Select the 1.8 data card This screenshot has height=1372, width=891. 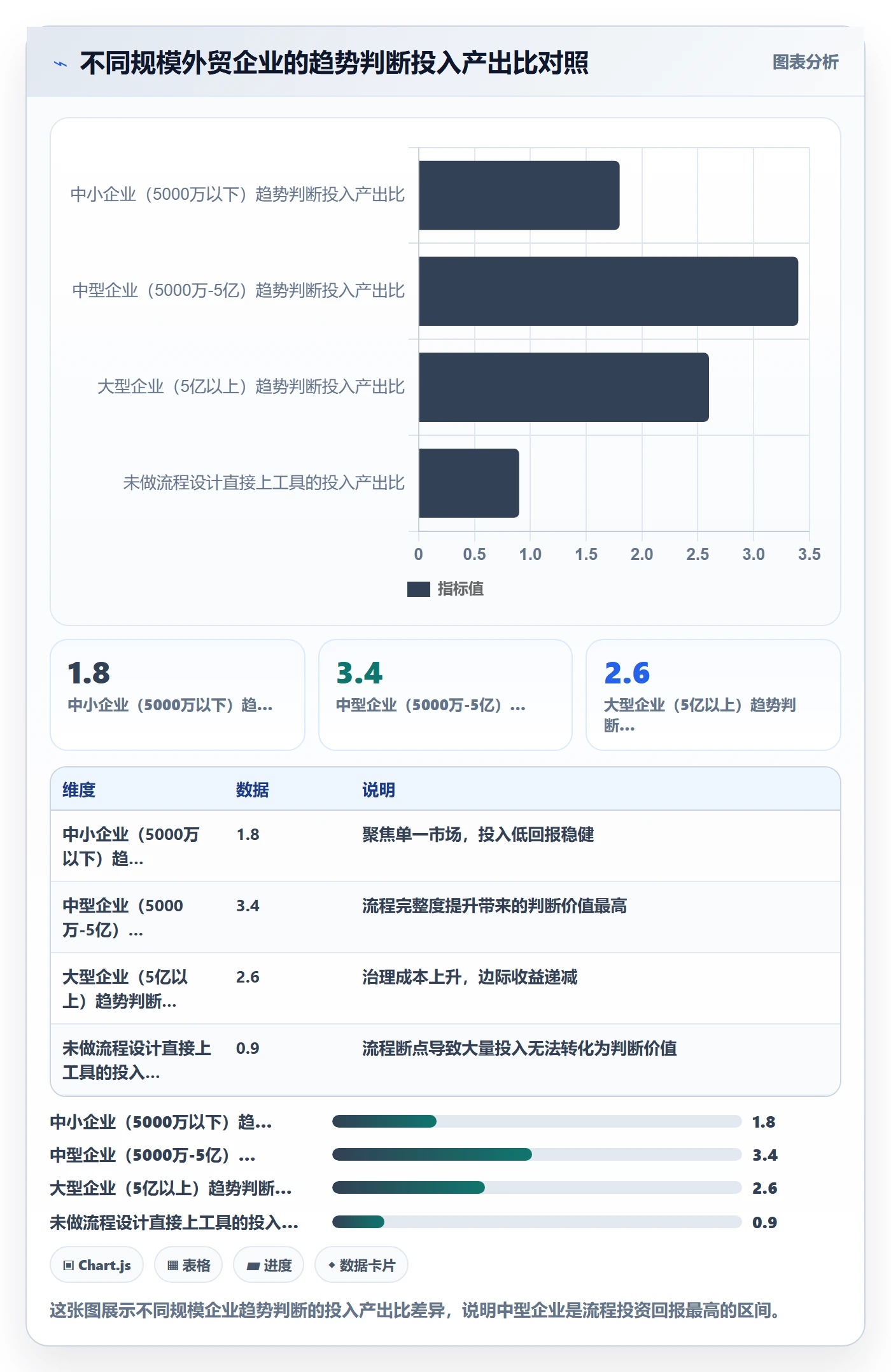tap(178, 695)
